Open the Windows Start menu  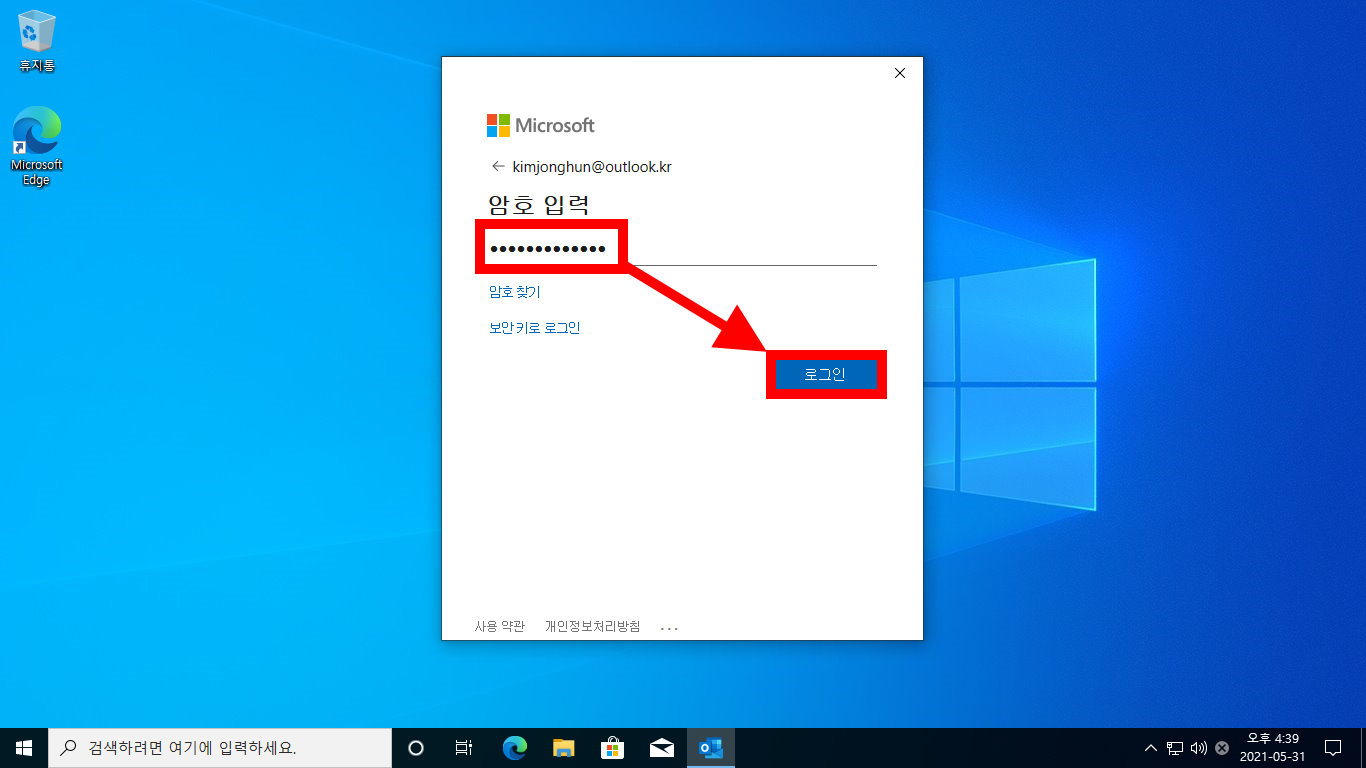pyautogui.click(x=24, y=747)
